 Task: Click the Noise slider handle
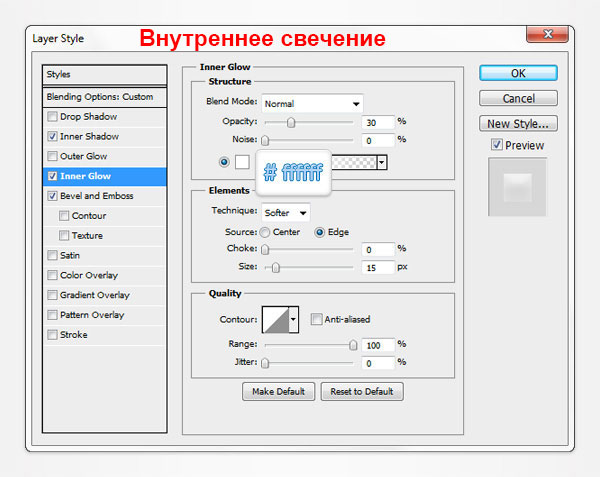265,140
